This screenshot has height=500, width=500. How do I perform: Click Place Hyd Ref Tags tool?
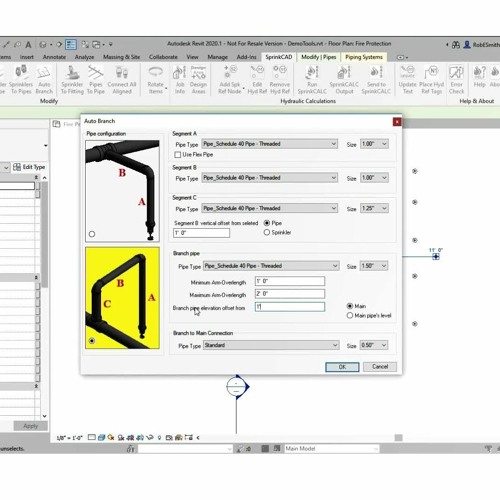point(431,79)
